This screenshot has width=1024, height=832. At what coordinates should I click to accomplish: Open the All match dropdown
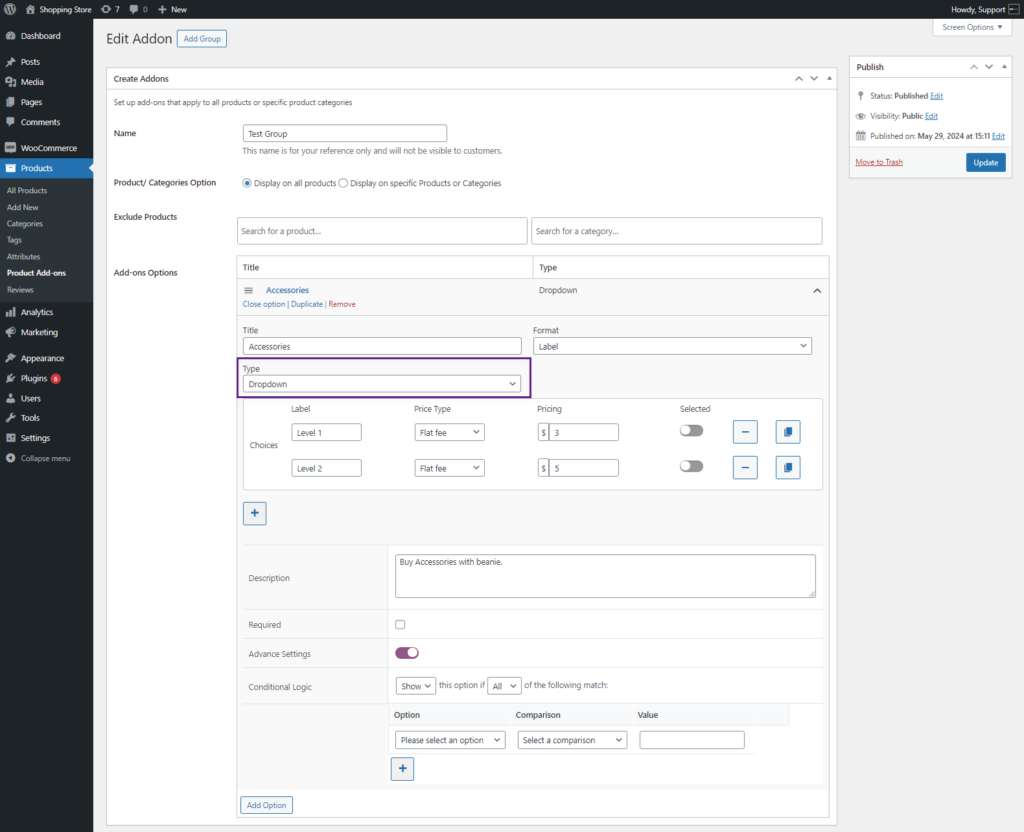click(x=504, y=686)
